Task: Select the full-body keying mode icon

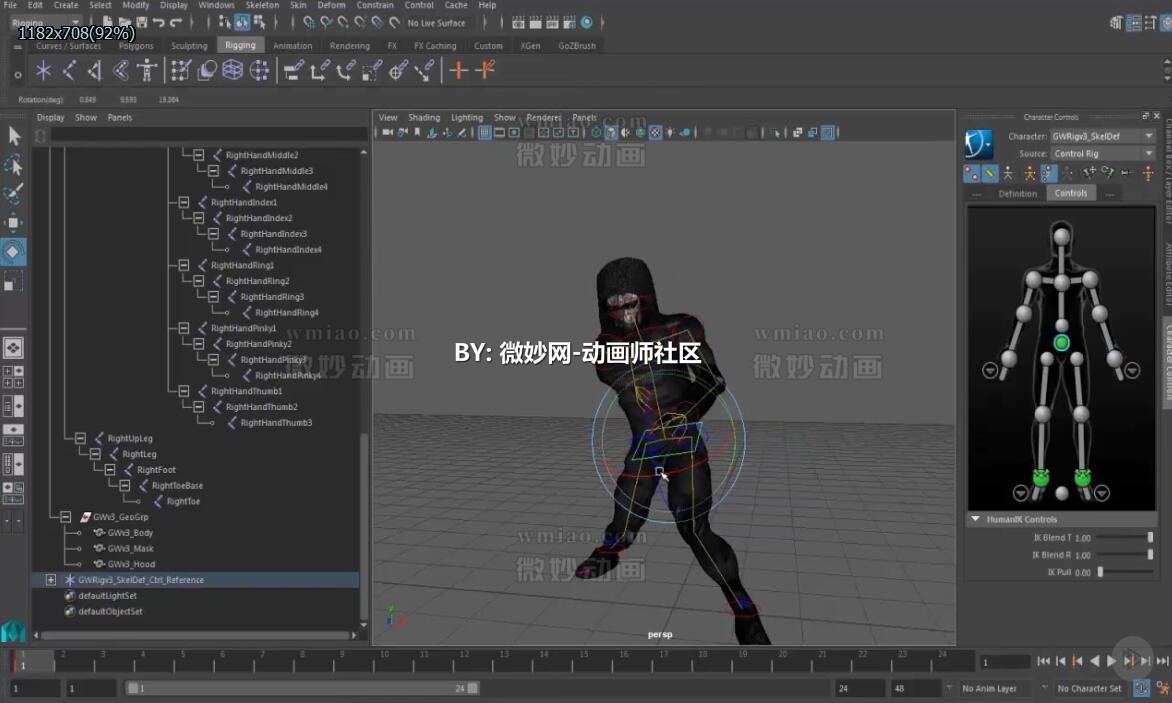Action: (x=1009, y=173)
